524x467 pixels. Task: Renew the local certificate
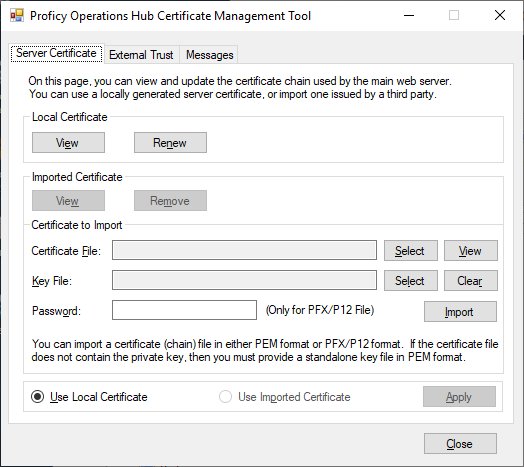click(170, 143)
